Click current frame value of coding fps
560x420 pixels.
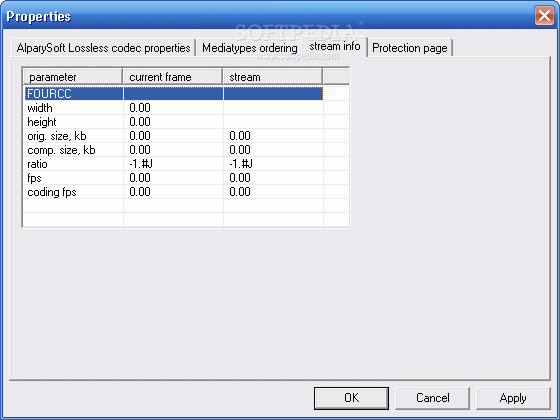point(140,192)
